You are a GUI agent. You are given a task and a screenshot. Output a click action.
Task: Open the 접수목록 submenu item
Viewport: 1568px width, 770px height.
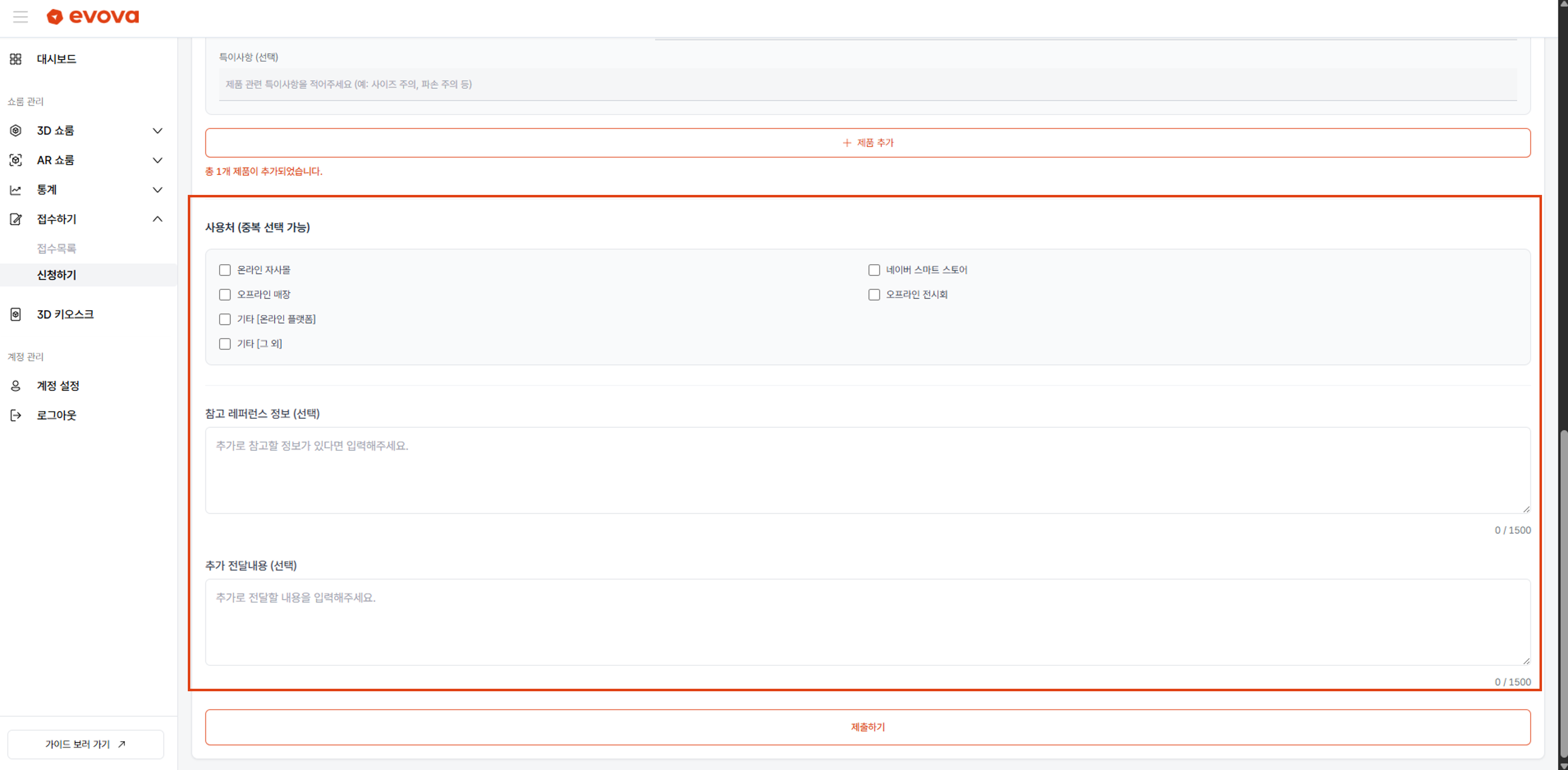(x=57, y=248)
